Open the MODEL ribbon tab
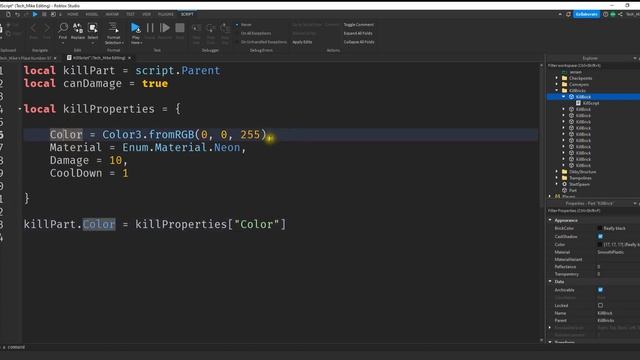The width and height of the screenshot is (640, 360). (x=91, y=14)
